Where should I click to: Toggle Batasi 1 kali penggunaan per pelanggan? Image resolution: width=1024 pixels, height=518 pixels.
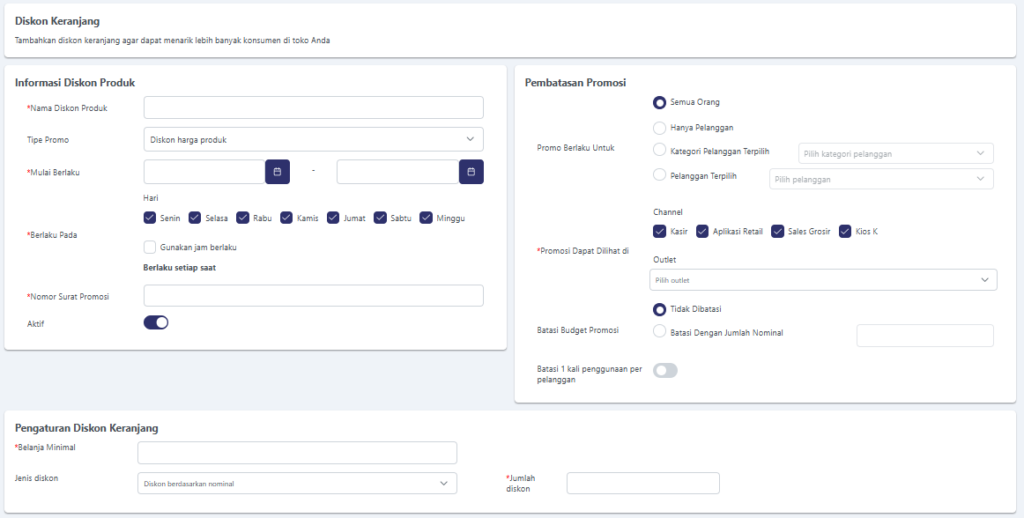coord(665,371)
